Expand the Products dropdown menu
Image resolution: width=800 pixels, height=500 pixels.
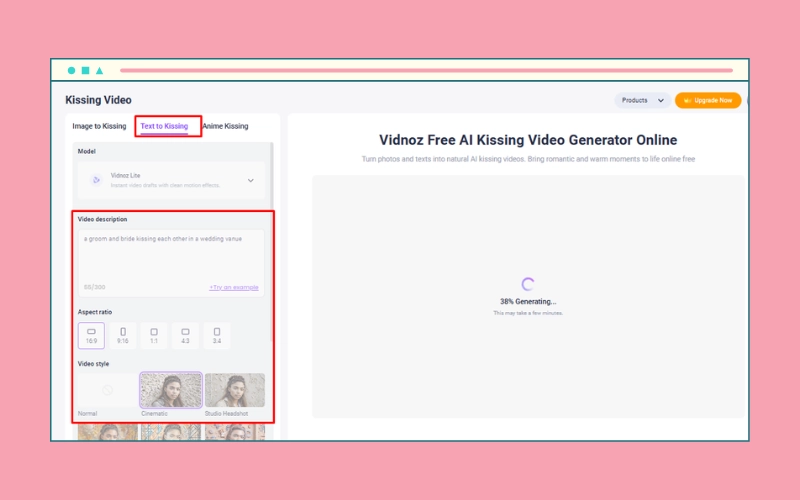[643, 100]
